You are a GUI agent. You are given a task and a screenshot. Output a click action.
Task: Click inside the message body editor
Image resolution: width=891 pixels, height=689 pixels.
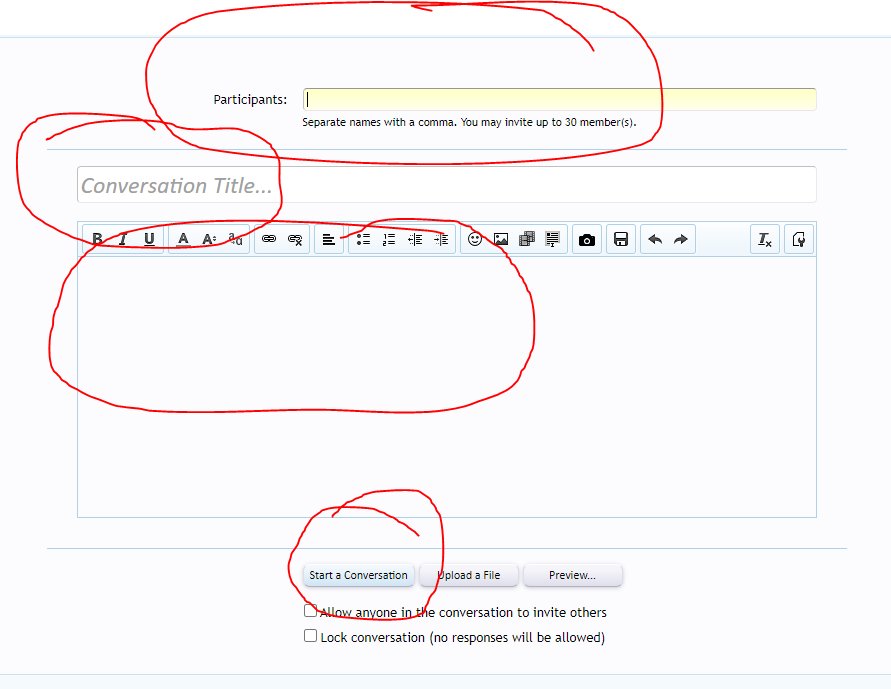[x=447, y=387]
